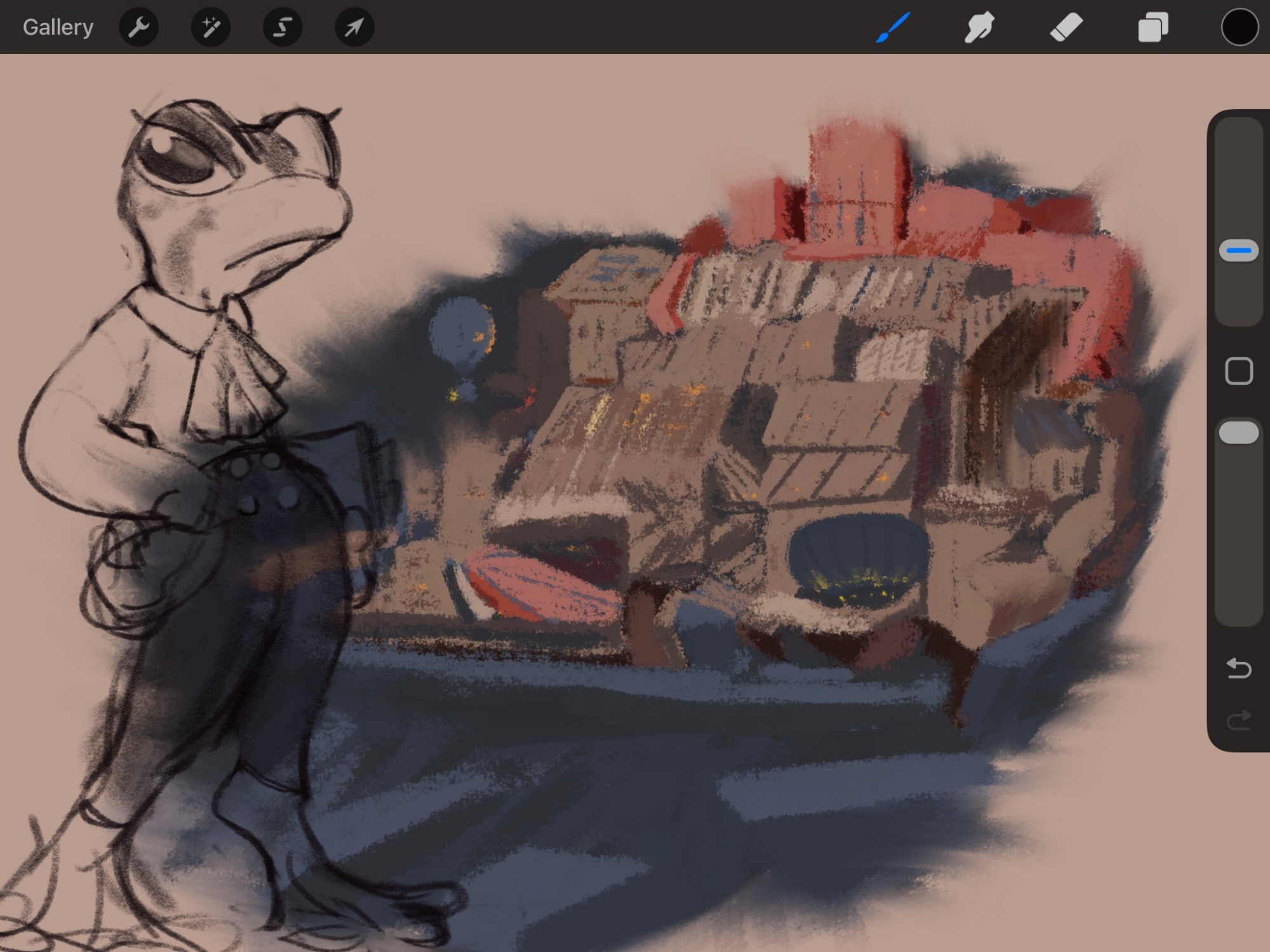Screen dimensions: 1270x952
Task: Select the Smudge finger tool
Action: pyautogui.click(x=979, y=27)
